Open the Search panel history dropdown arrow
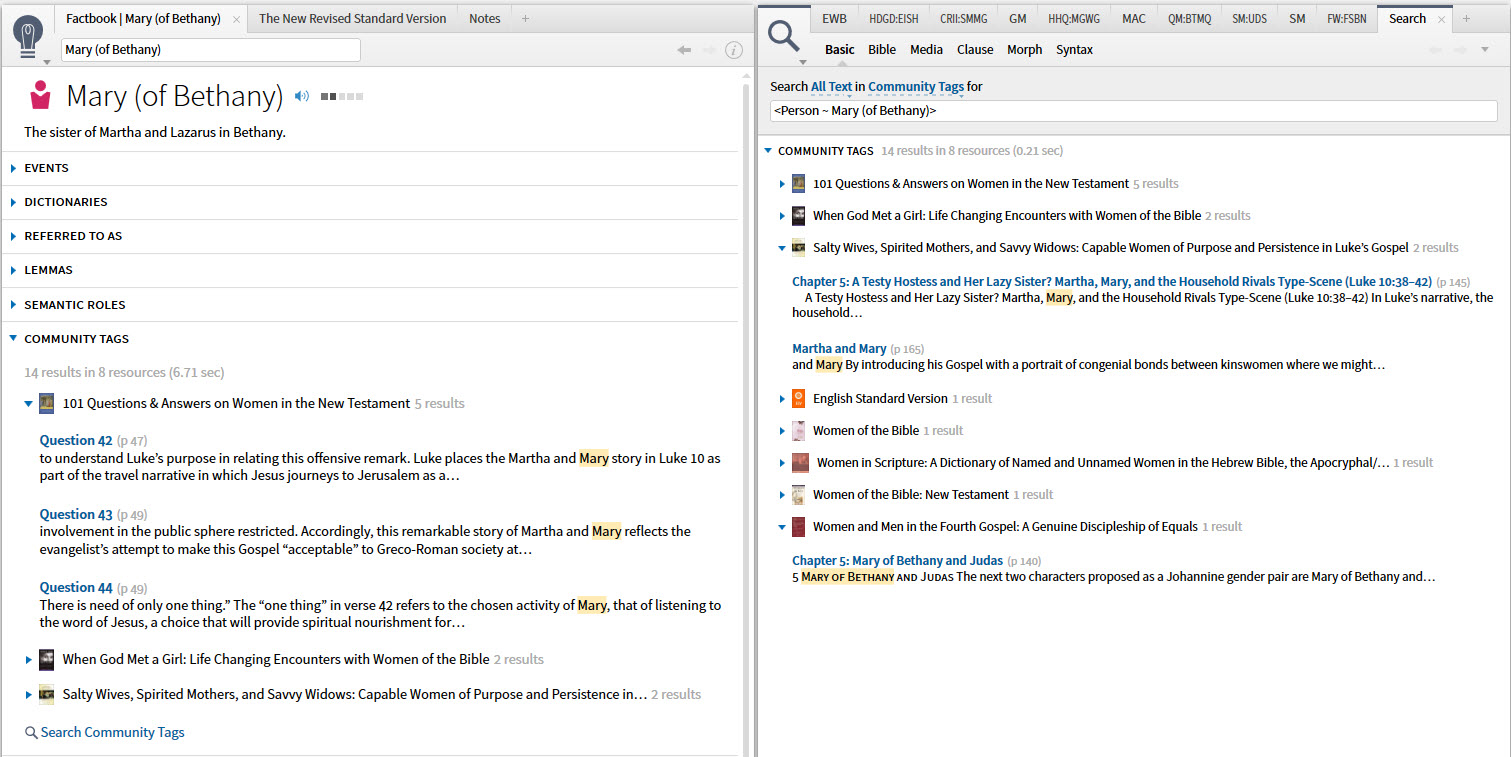 1485,50
